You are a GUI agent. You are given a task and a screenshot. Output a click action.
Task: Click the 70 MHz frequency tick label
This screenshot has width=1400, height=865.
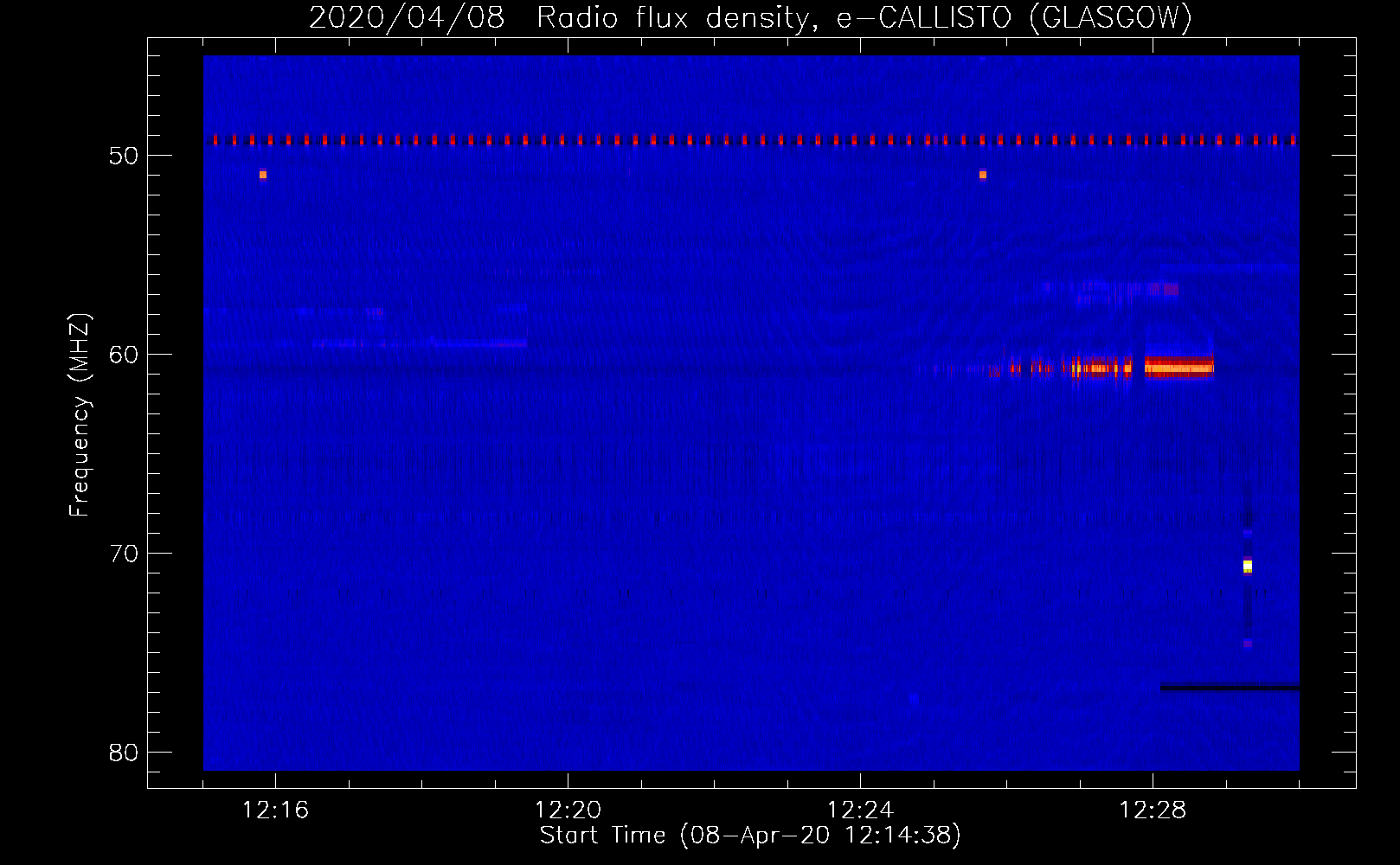124,554
